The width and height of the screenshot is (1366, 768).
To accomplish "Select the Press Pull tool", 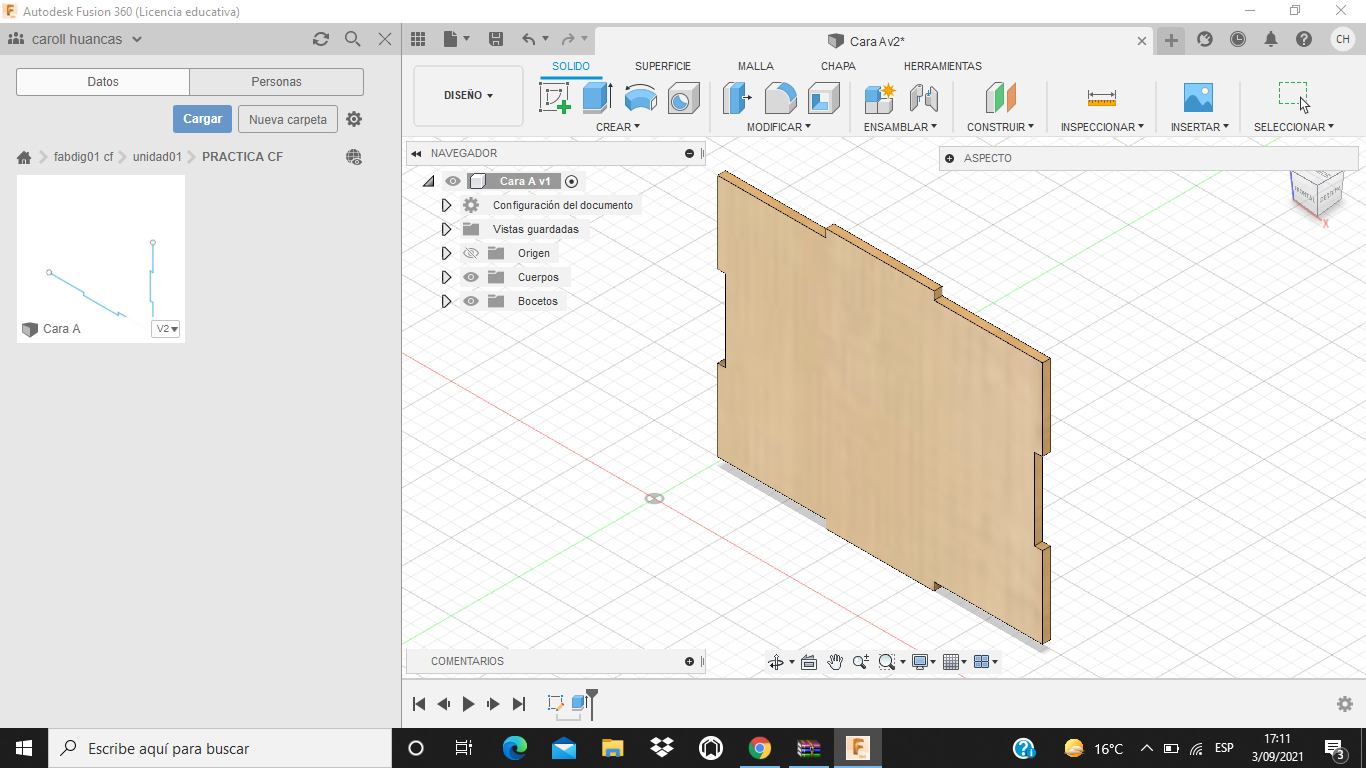I will coord(737,98).
